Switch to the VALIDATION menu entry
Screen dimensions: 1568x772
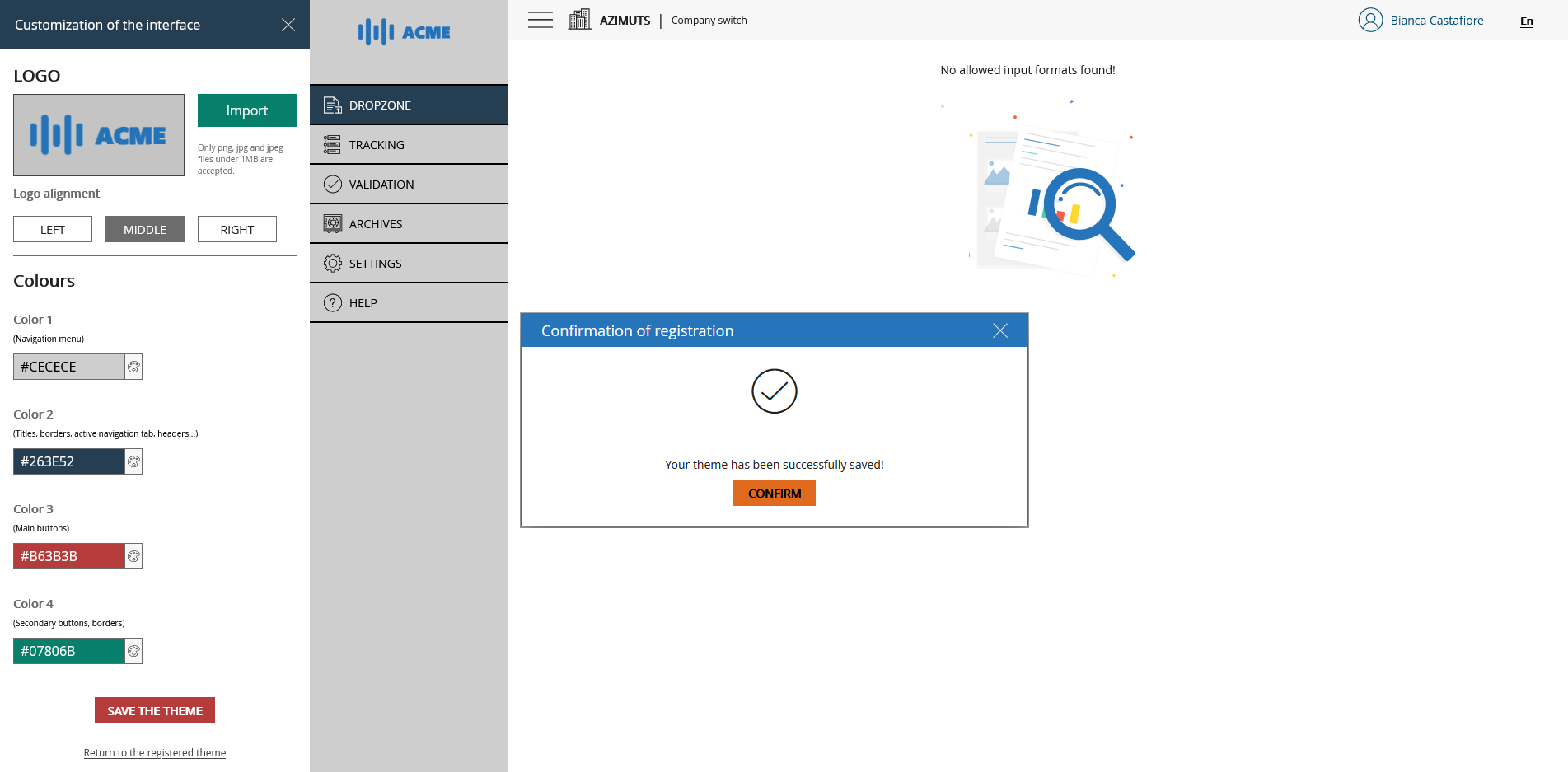[381, 184]
